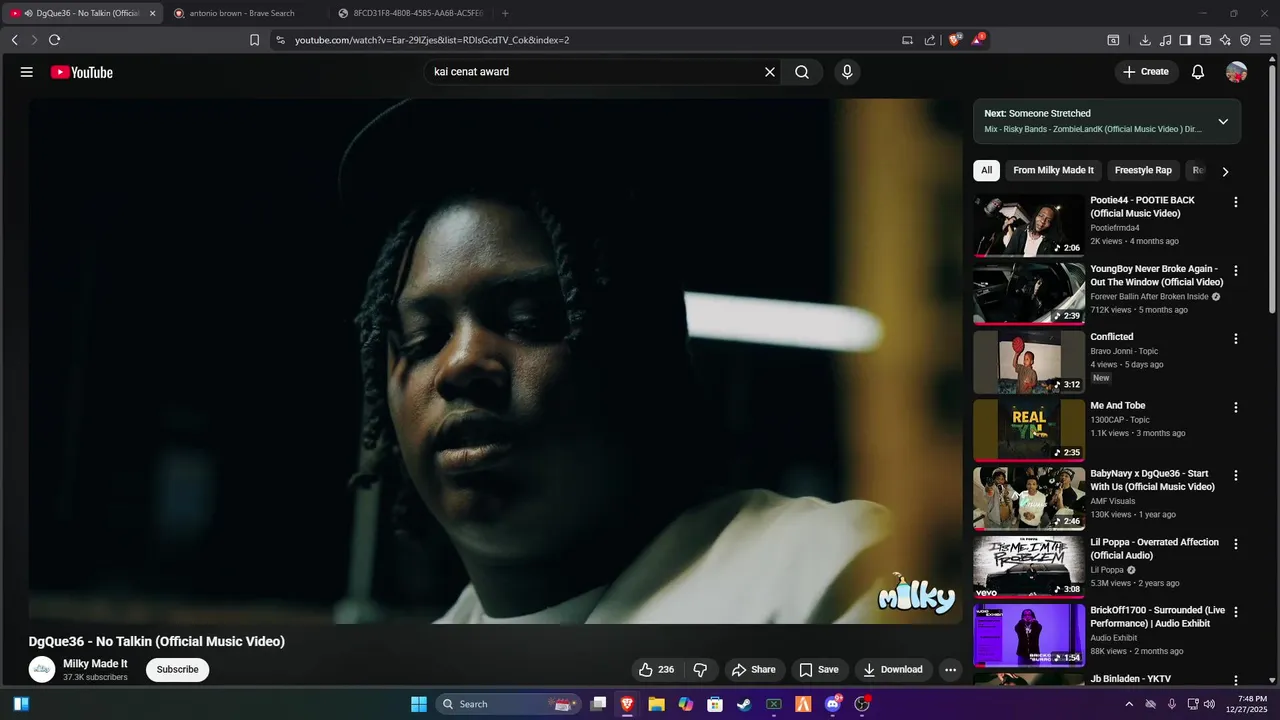The width and height of the screenshot is (1280, 720).
Task: Bookmark this page icon in address bar
Action: click(254, 40)
